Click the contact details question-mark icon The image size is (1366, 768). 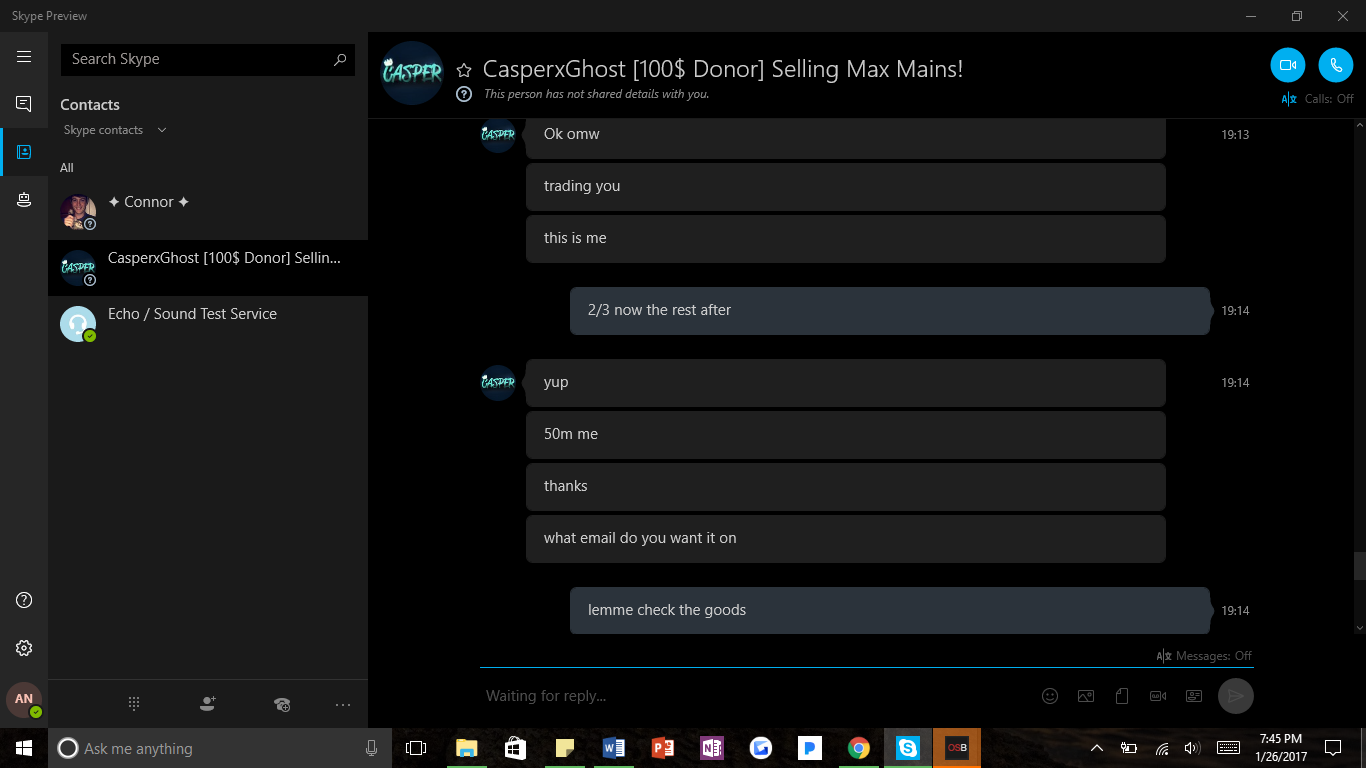click(464, 94)
